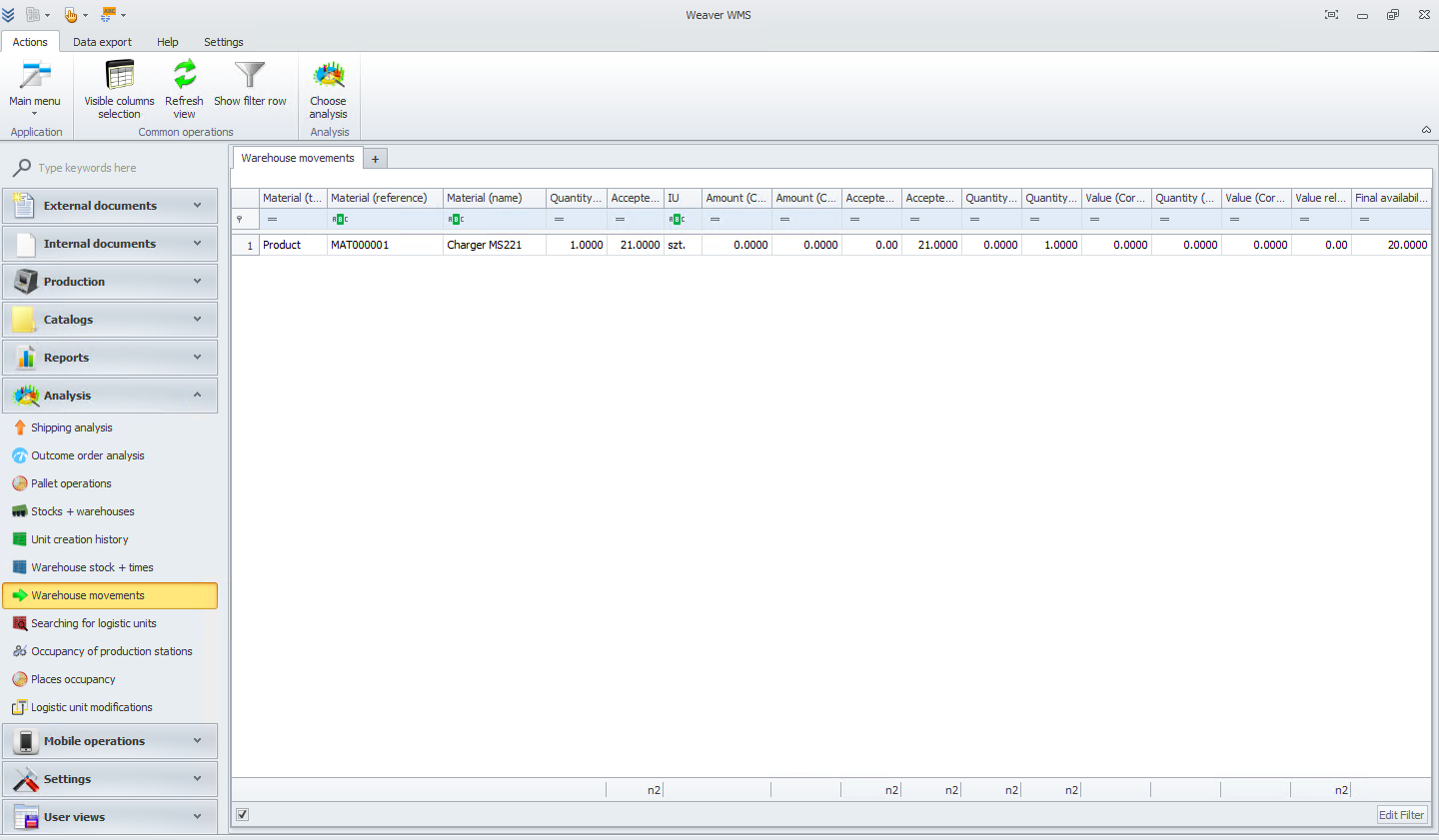Sort by Final availability column header
This screenshot has width=1439, height=840.
(1391, 198)
